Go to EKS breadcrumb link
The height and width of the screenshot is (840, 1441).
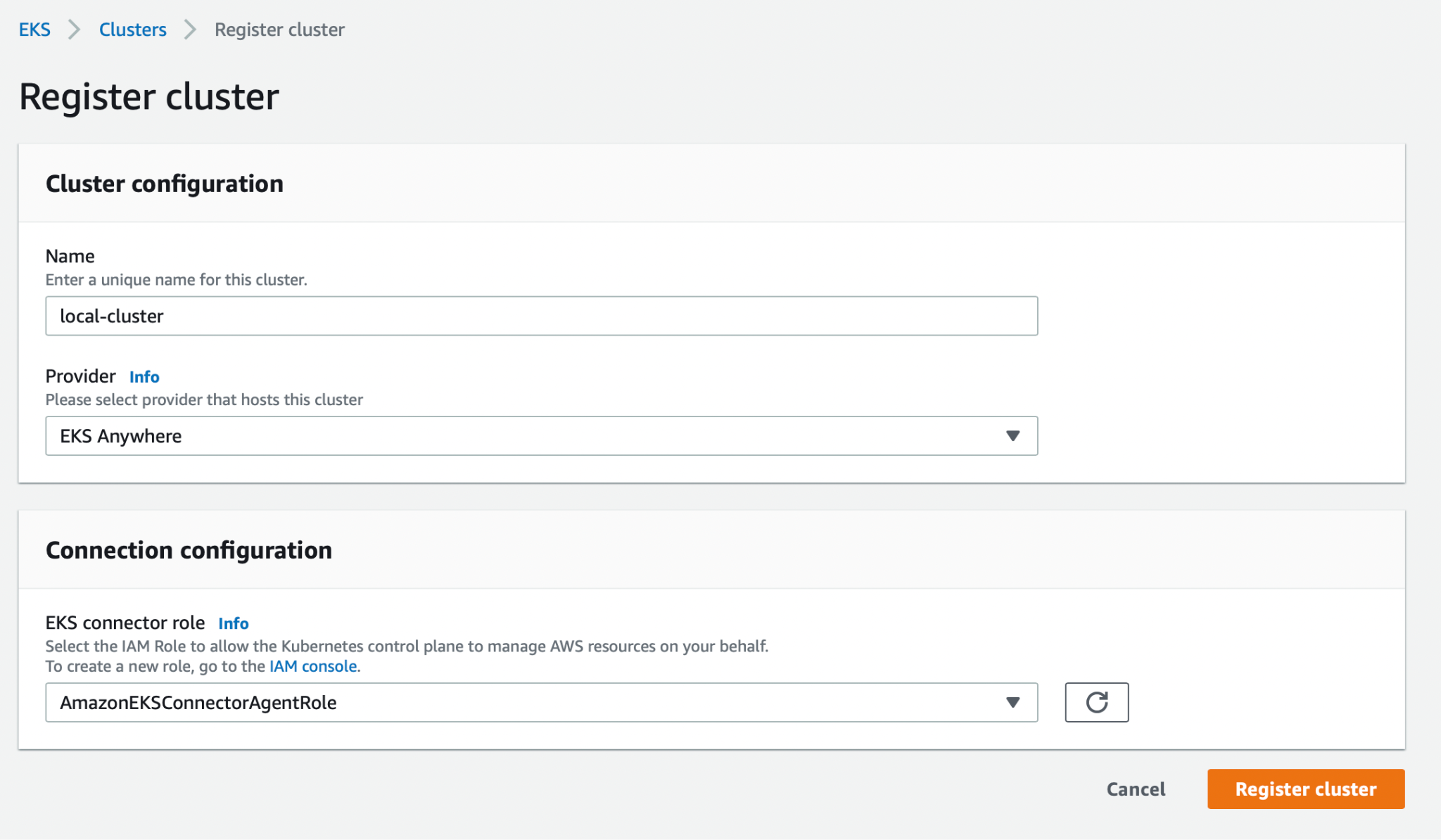tap(34, 30)
